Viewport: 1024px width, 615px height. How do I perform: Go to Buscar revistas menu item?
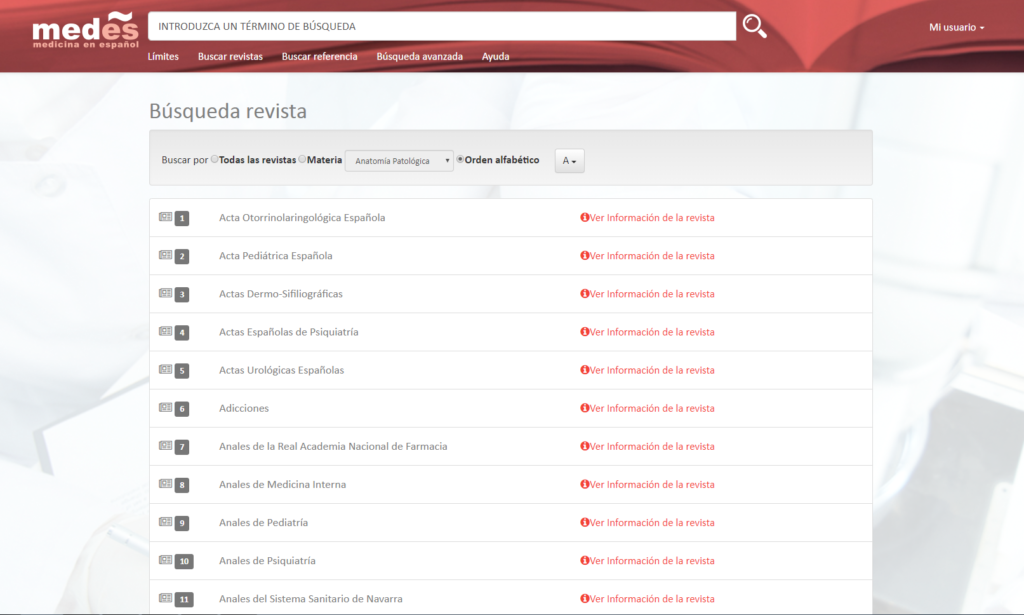click(230, 57)
